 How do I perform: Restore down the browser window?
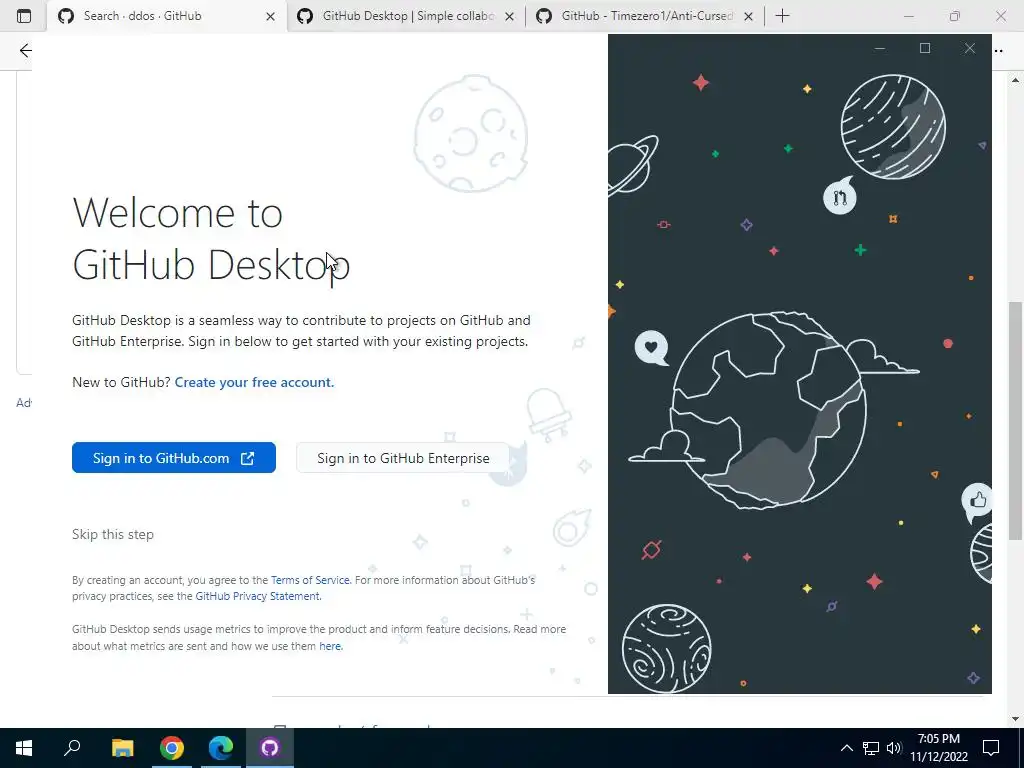tap(955, 16)
